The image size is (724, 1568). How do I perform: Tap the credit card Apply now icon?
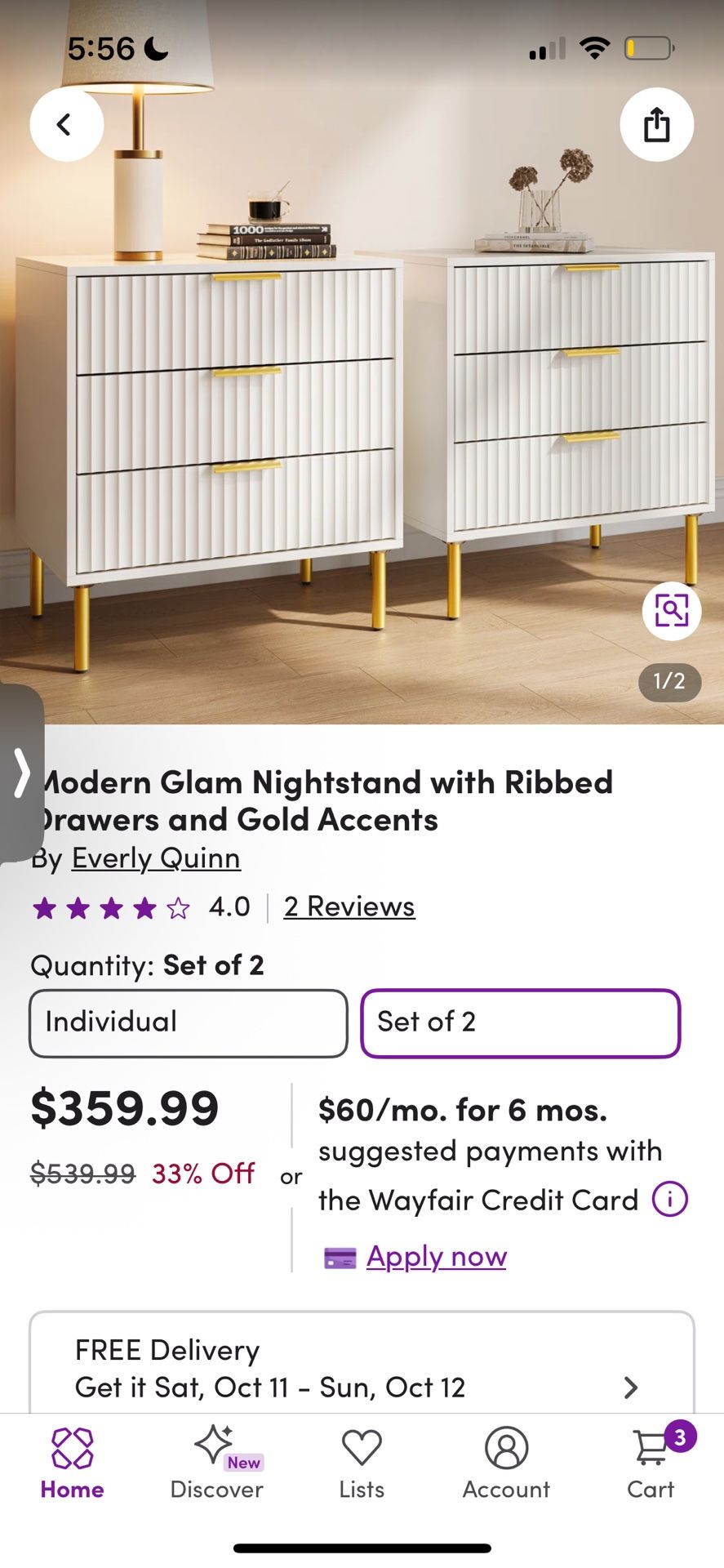340,1257
